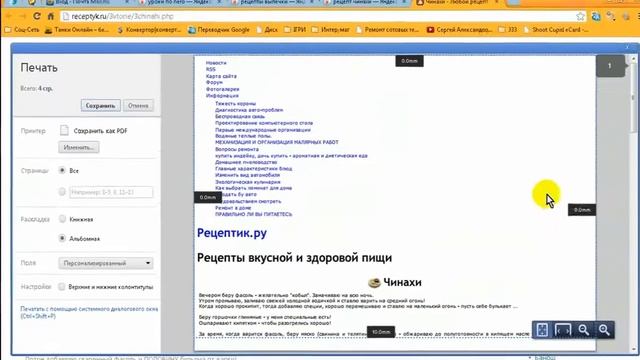Open the Переводчик Google bookmark

pyautogui.click(x=219, y=30)
